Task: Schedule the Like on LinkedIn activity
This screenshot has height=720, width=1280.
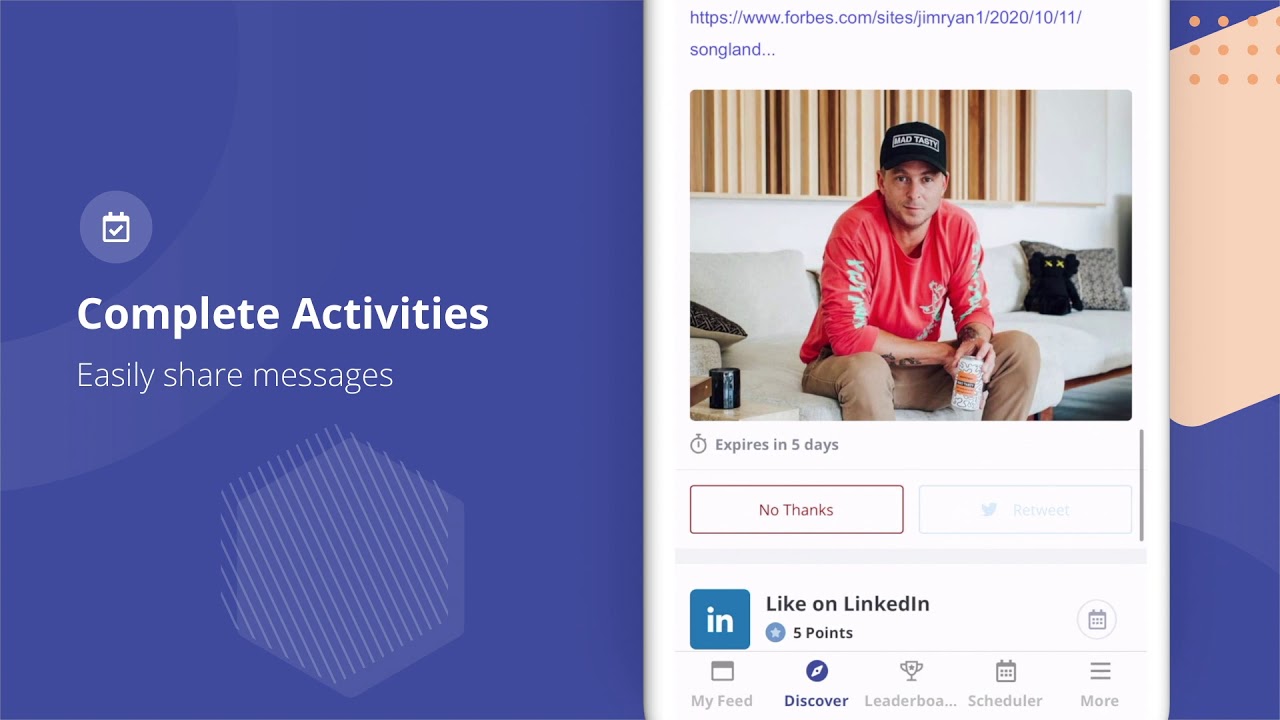Action: point(1097,620)
